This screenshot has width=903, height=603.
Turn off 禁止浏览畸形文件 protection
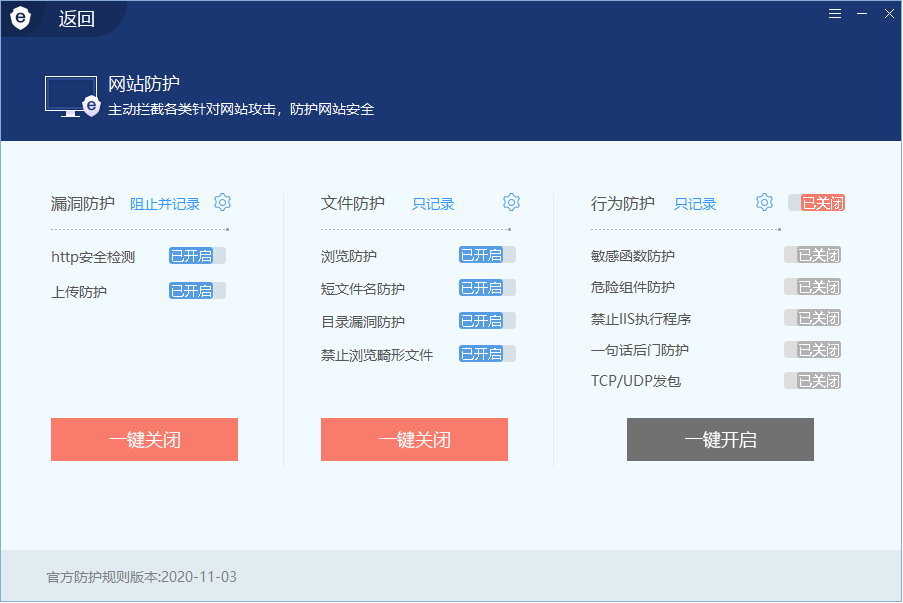tap(486, 353)
